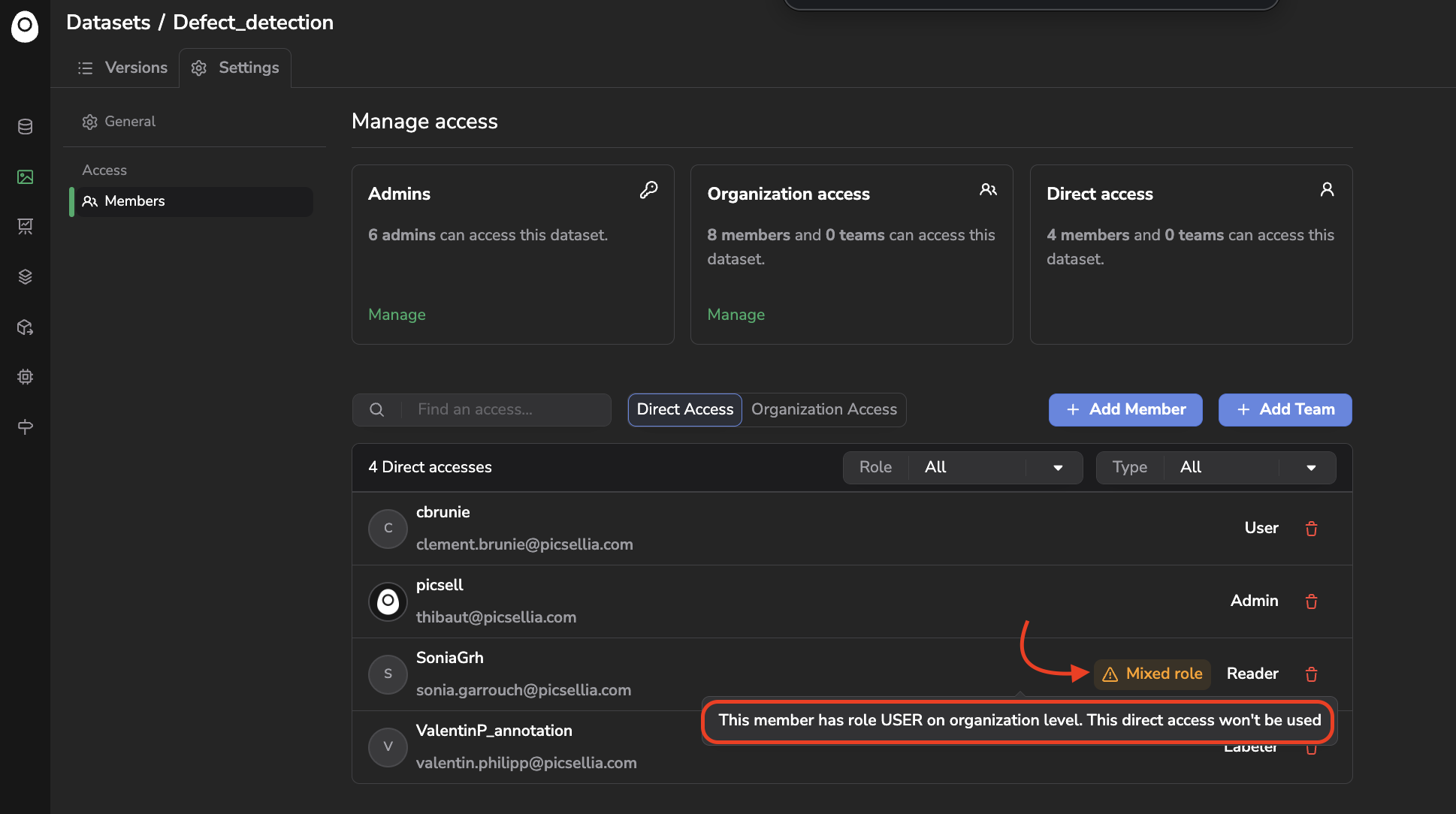Delete cbrunie's direct access

tap(1311, 529)
